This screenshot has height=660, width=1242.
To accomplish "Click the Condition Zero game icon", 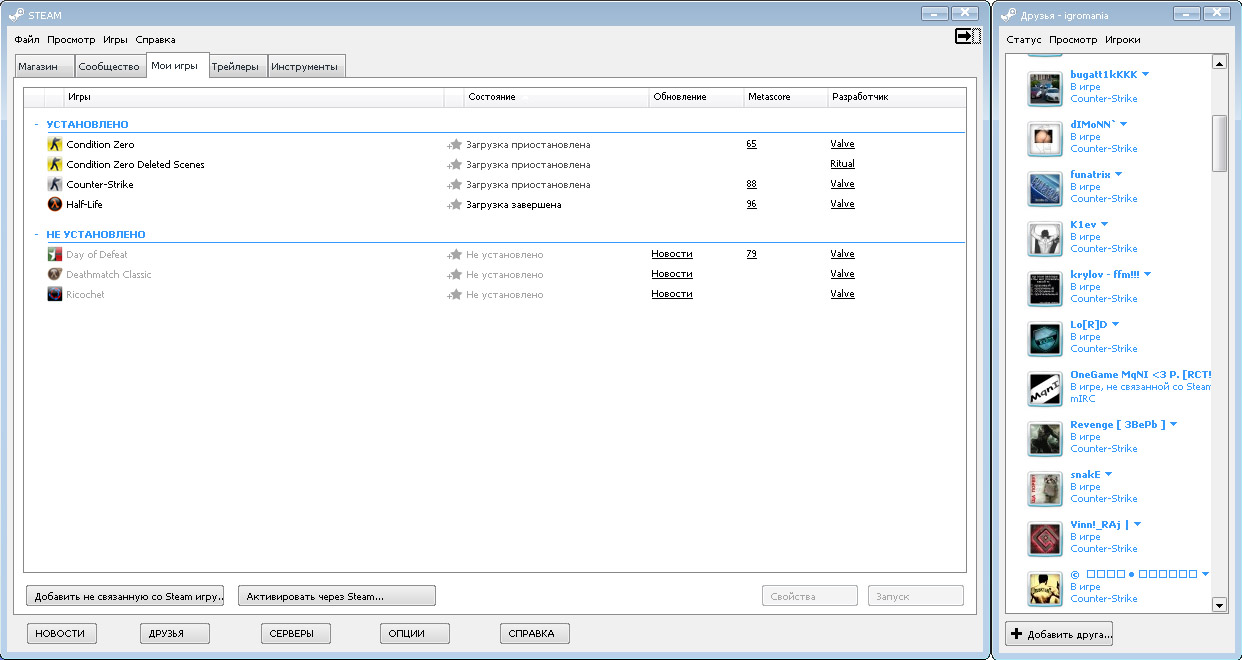I will click(55, 145).
